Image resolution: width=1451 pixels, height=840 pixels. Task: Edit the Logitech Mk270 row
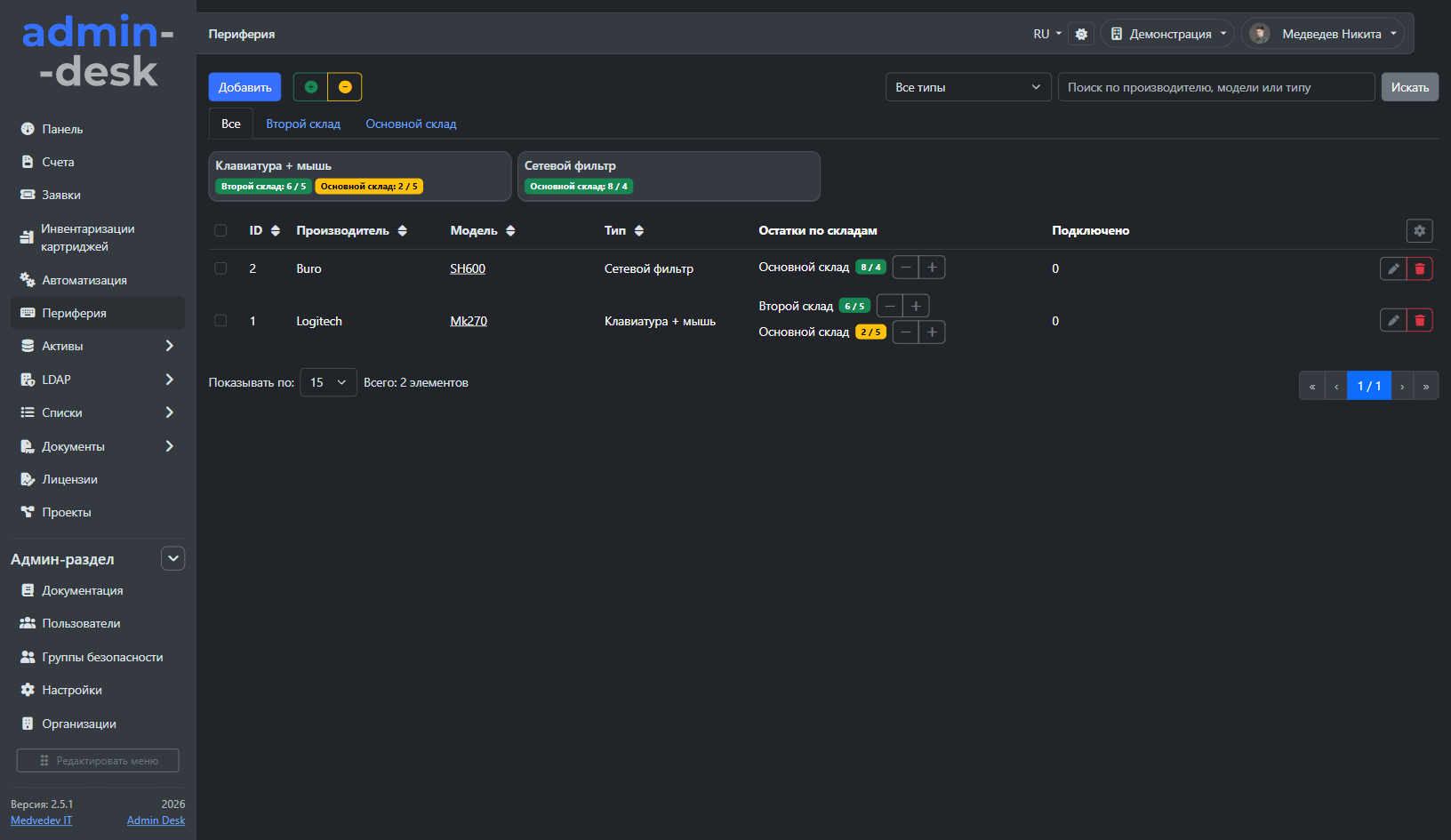1393,320
